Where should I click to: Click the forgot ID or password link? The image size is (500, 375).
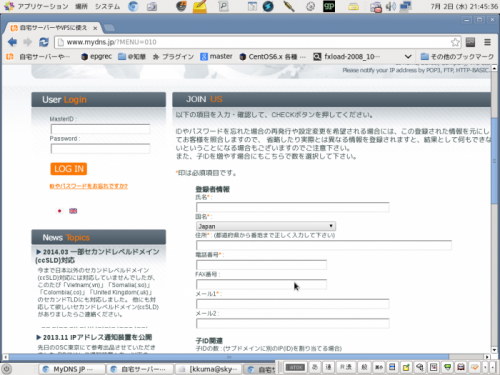point(89,186)
